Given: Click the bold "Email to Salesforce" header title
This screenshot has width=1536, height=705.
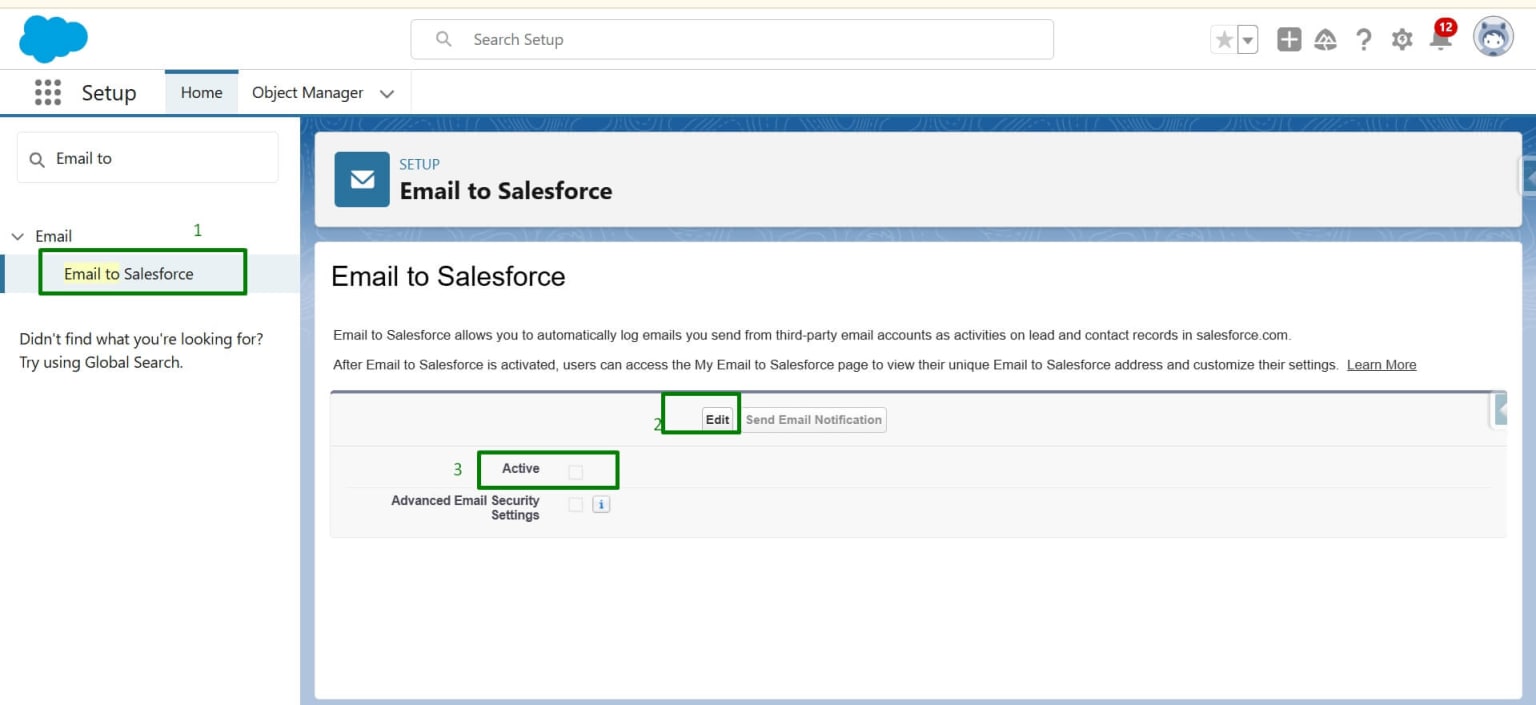Looking at the screenshot, I should [x=506, y=191].
